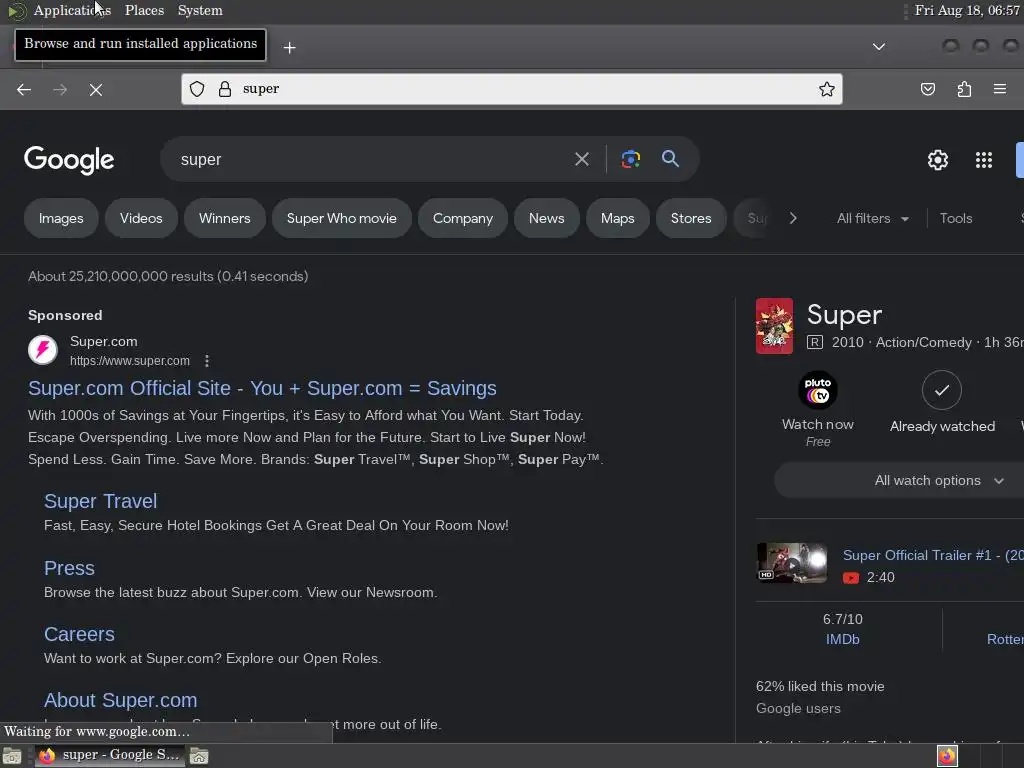Click the Super.com lightning bolt favicon

click(43, 349)
